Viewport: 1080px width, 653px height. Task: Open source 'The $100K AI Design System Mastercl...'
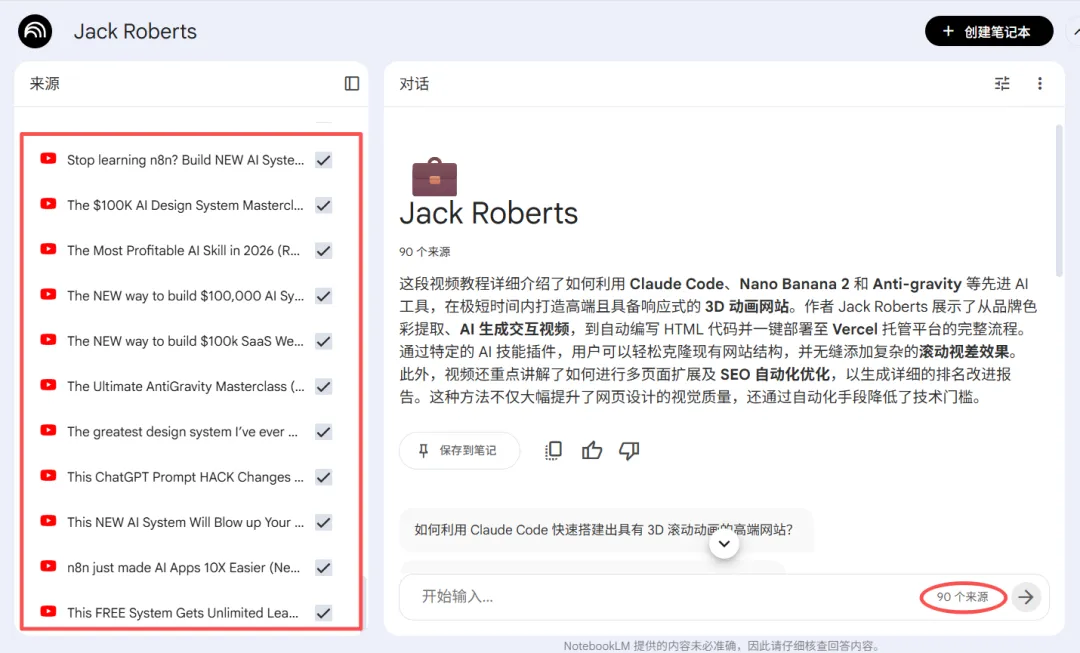click(x=185, y=205)
